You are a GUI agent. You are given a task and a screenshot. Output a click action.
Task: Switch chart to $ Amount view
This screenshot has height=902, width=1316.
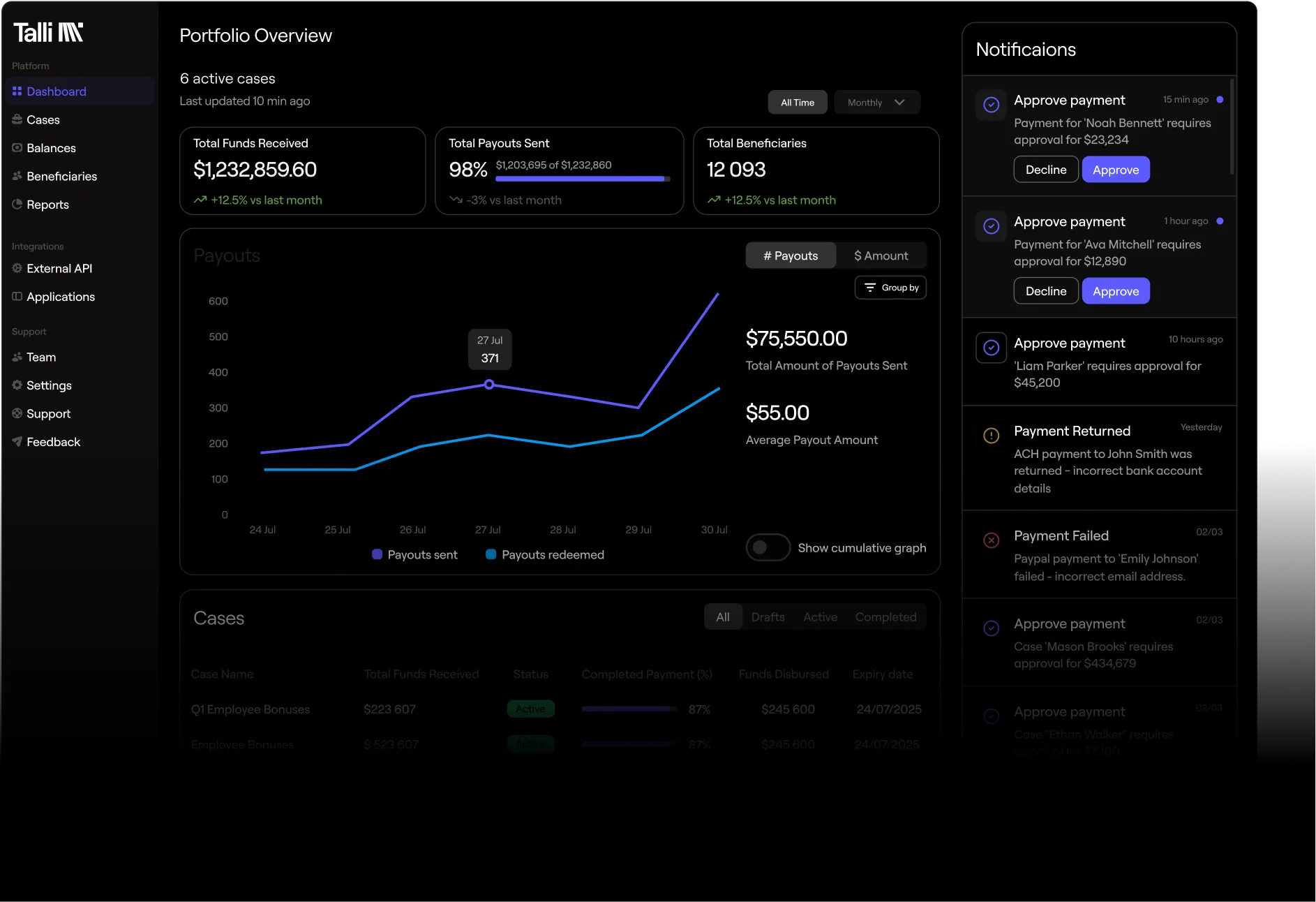[x=881, y=256]
